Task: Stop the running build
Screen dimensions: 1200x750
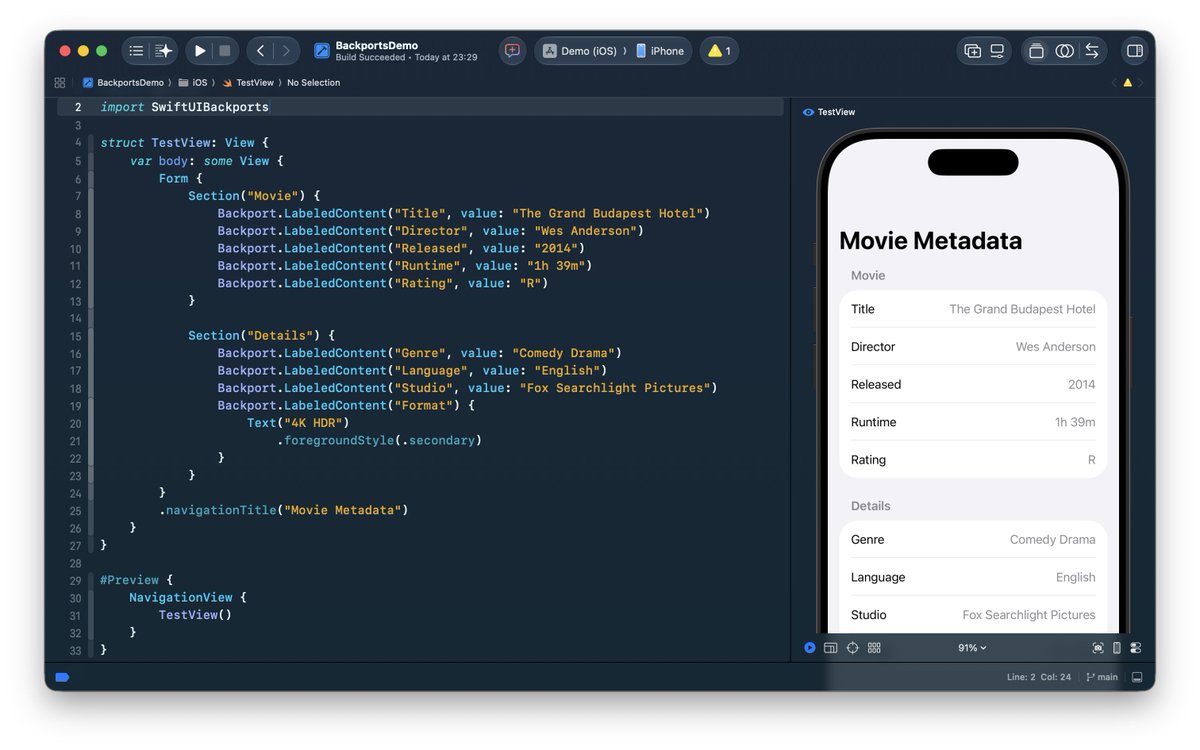Action: [x=225, y=51]
